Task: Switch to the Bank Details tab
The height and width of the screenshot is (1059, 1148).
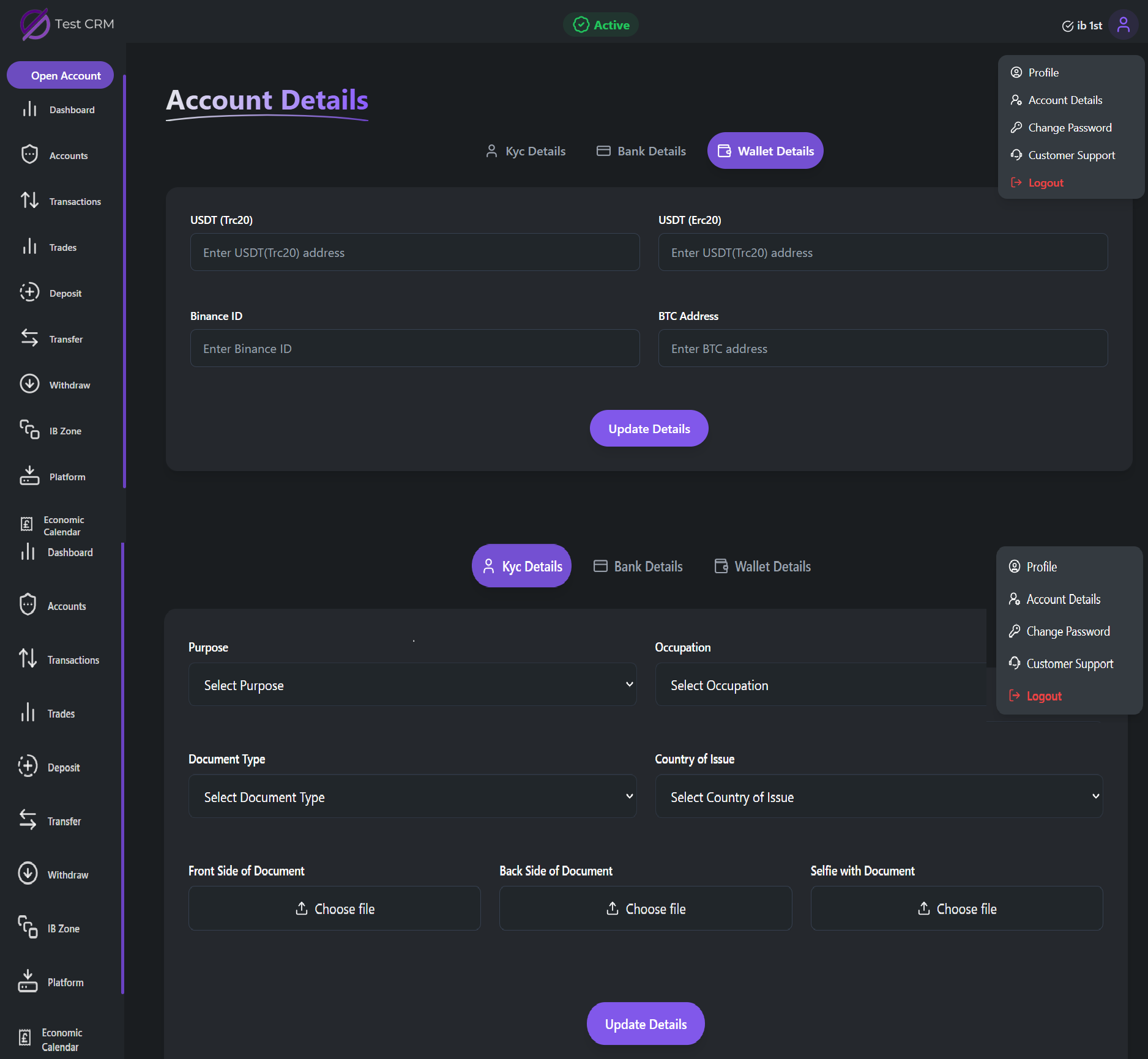Action: 641,151
